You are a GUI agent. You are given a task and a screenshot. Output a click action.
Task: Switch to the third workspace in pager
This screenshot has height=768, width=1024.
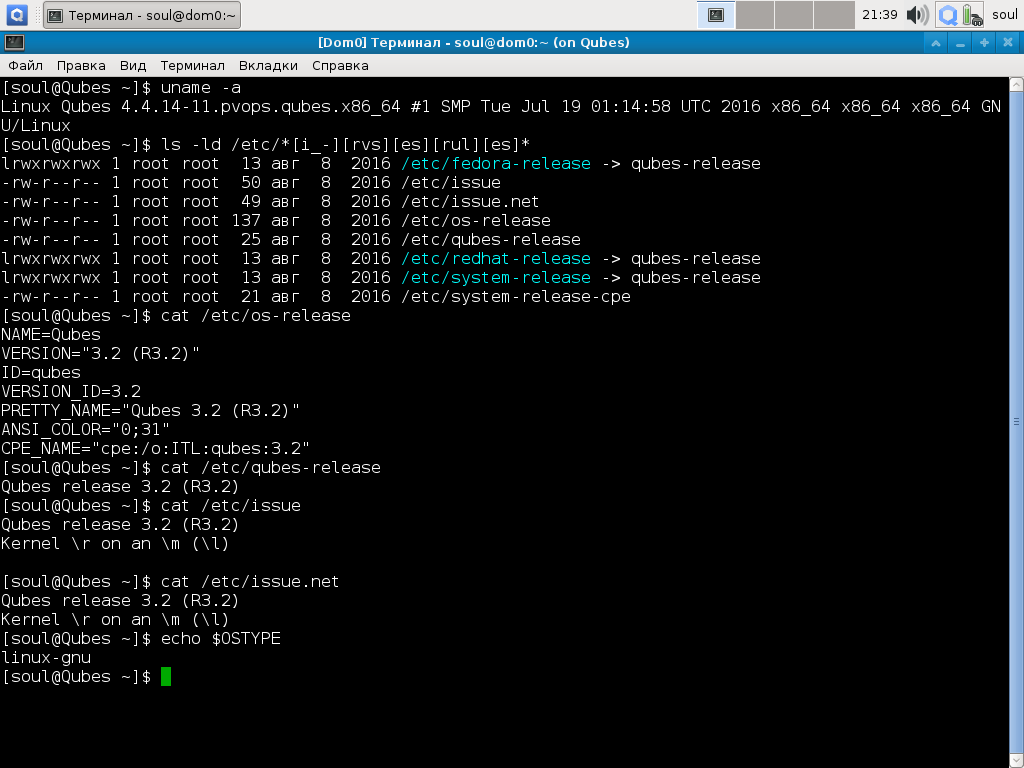pyautogui.click(x=794, y=15)
